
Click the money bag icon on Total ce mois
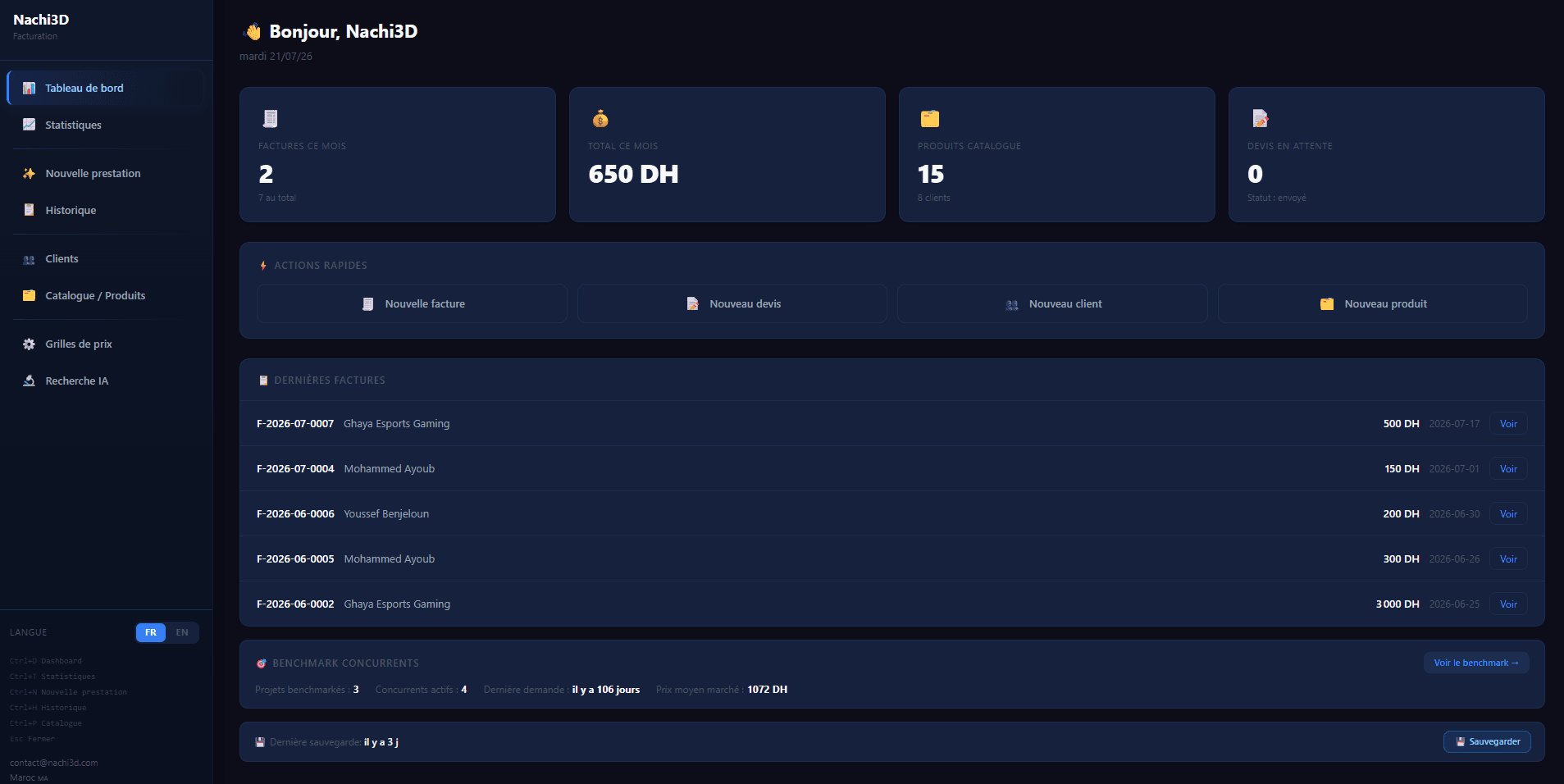[600, 119]
